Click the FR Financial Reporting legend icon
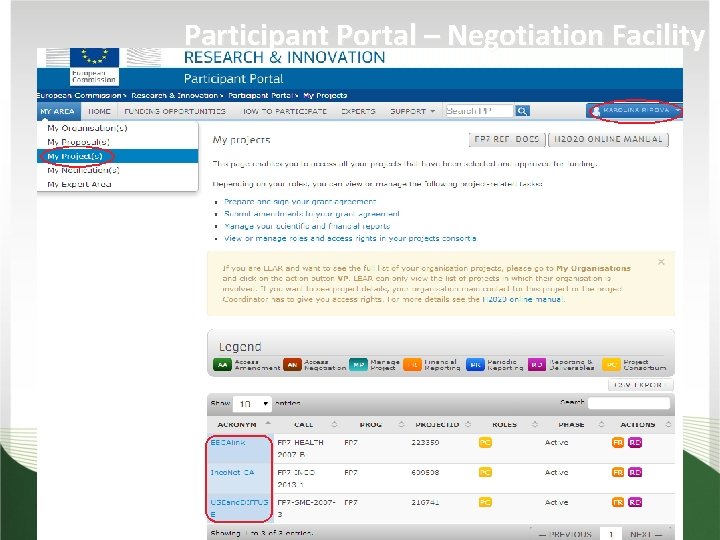This screenshot has width=720, height=540. coord(412,365)
